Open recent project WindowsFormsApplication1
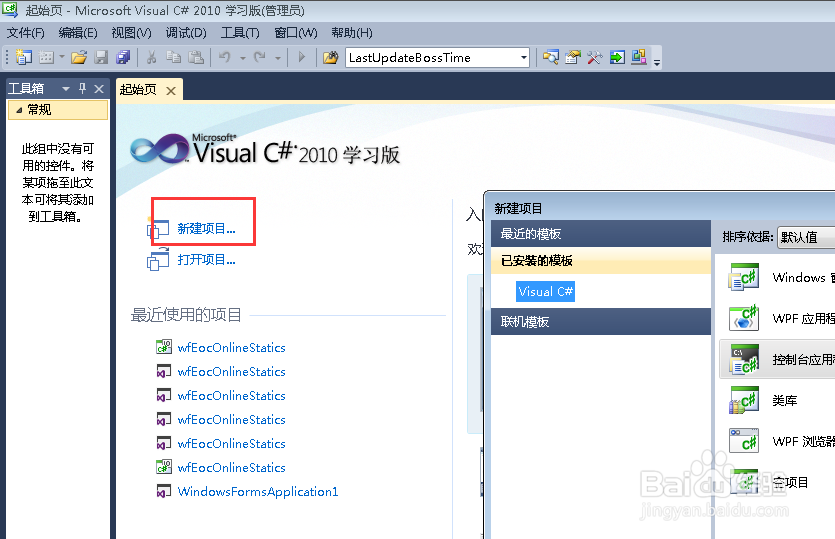The height and width of the screenshot is (539, 835). [258, 492]
